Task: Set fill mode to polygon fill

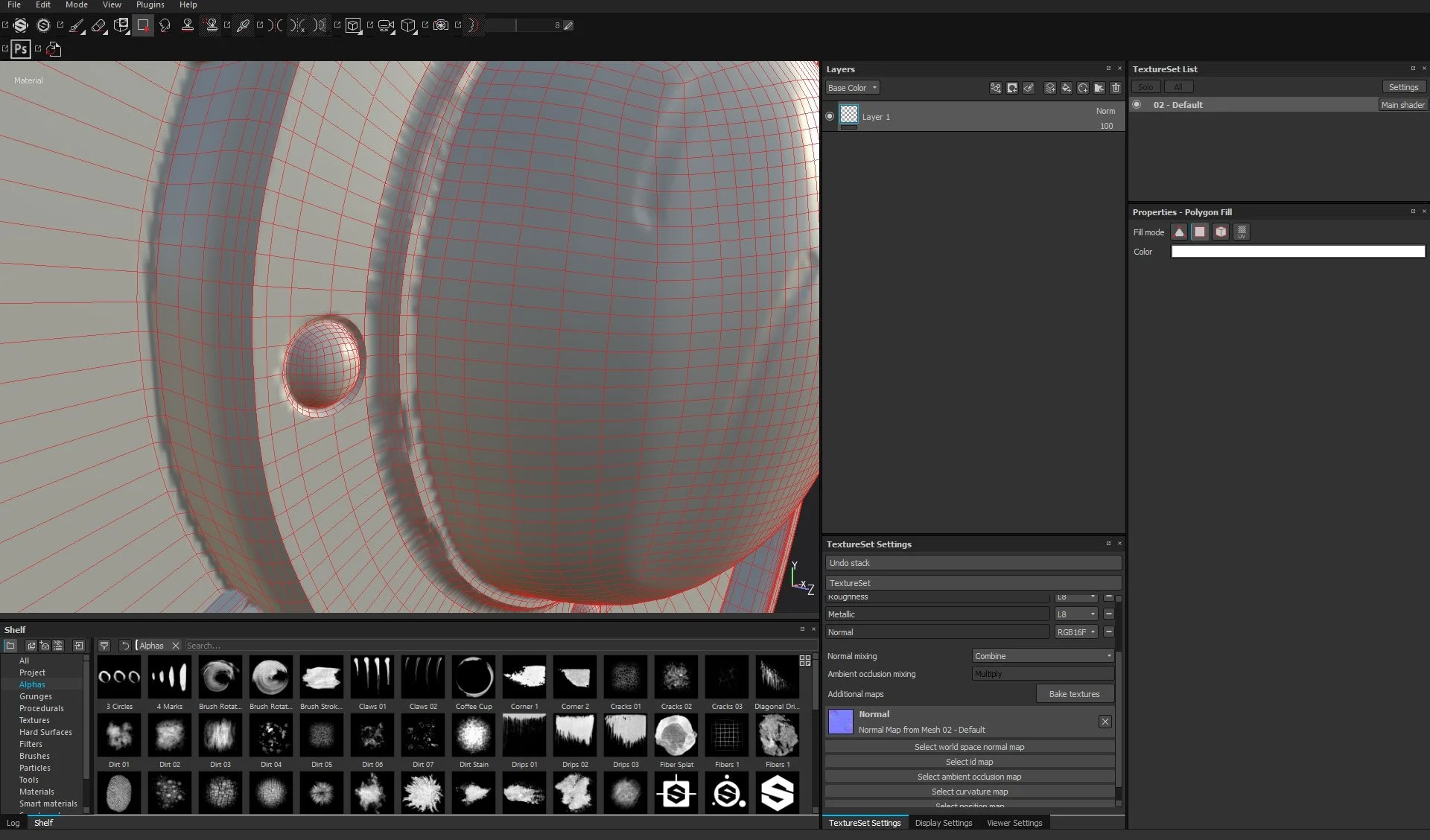Action: point(1200,232)
